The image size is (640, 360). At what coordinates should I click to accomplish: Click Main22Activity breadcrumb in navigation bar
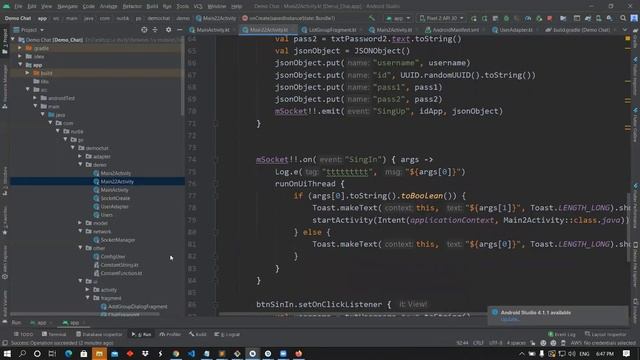tap(216, 18)
